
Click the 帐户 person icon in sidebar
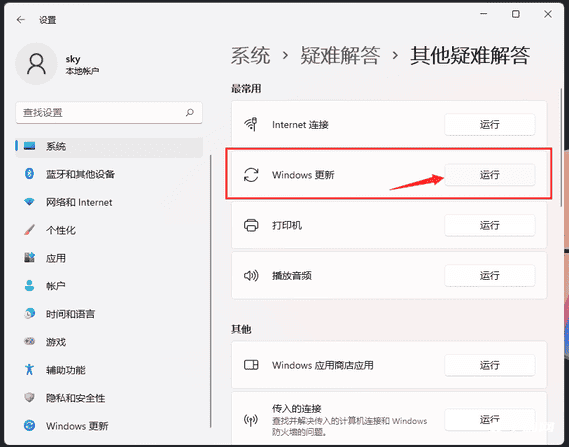click(29, 286)
